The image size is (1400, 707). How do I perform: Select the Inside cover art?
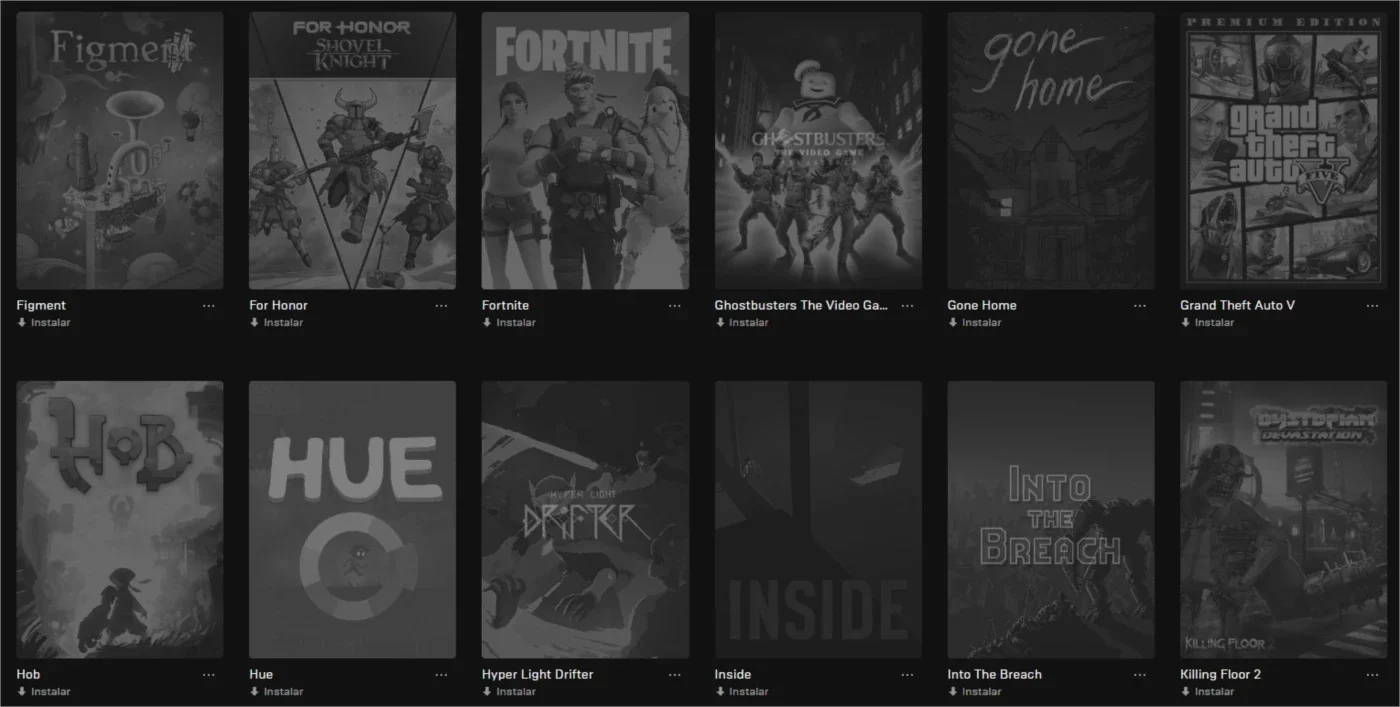(x=818, y=520)
